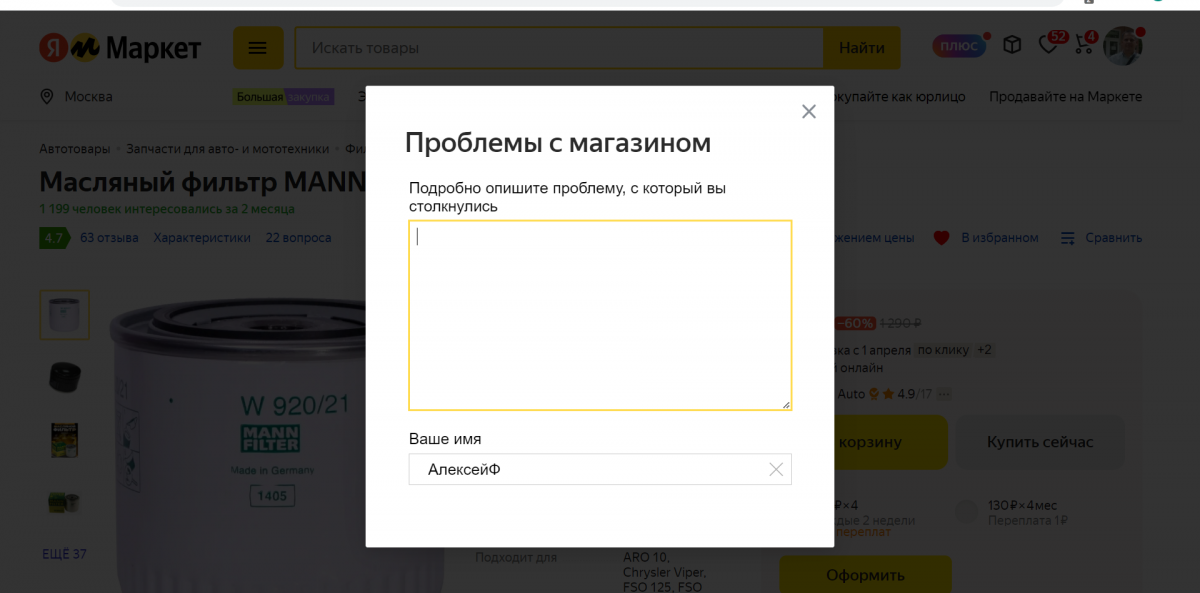Screen dimensions: 1200x593
Task: Close the Проблемы с магазином dialog
Action: [809, 112]
